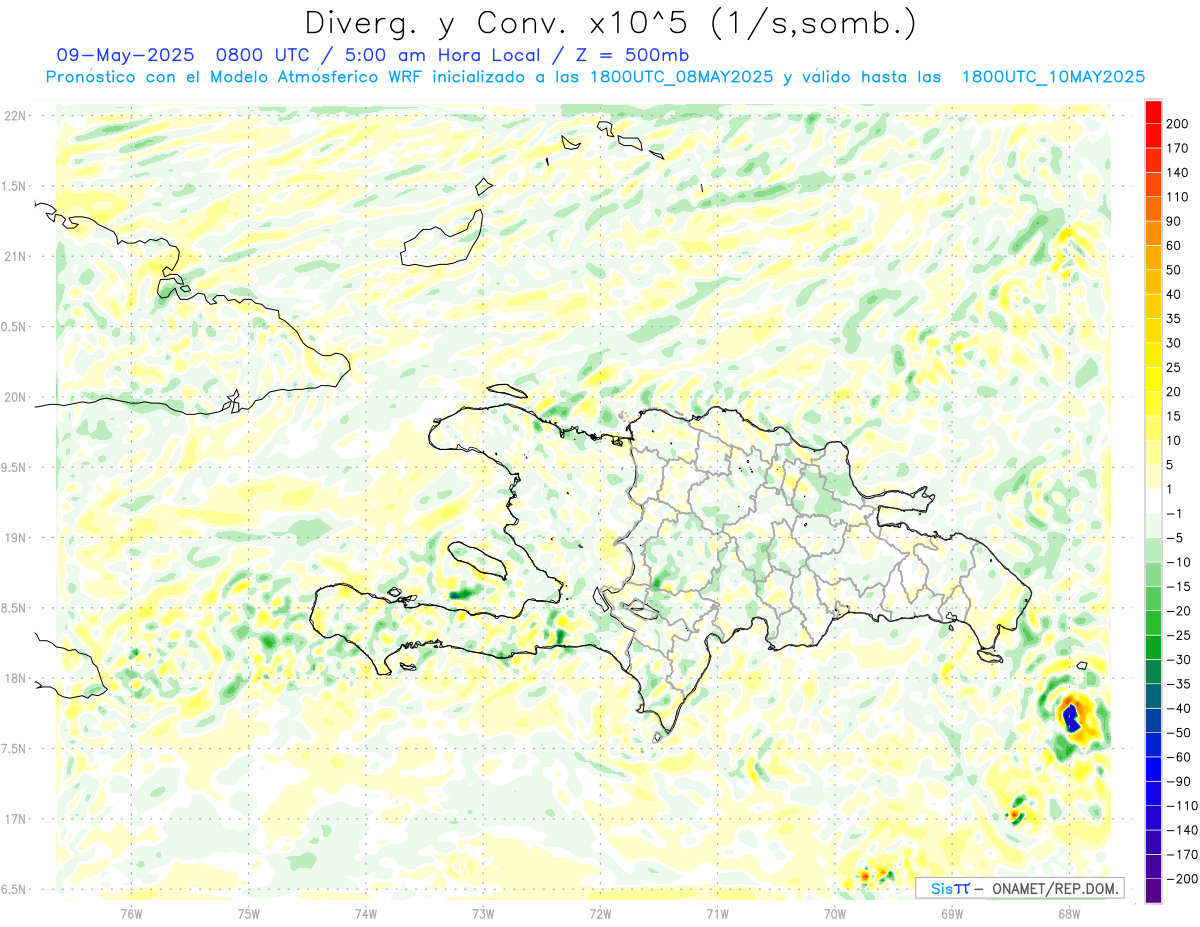The height and width of the screenshot is (927, 1200).
Task: Click the '1800UTC_10MAY2025' valid-until text
Action: pos(1052,77)
